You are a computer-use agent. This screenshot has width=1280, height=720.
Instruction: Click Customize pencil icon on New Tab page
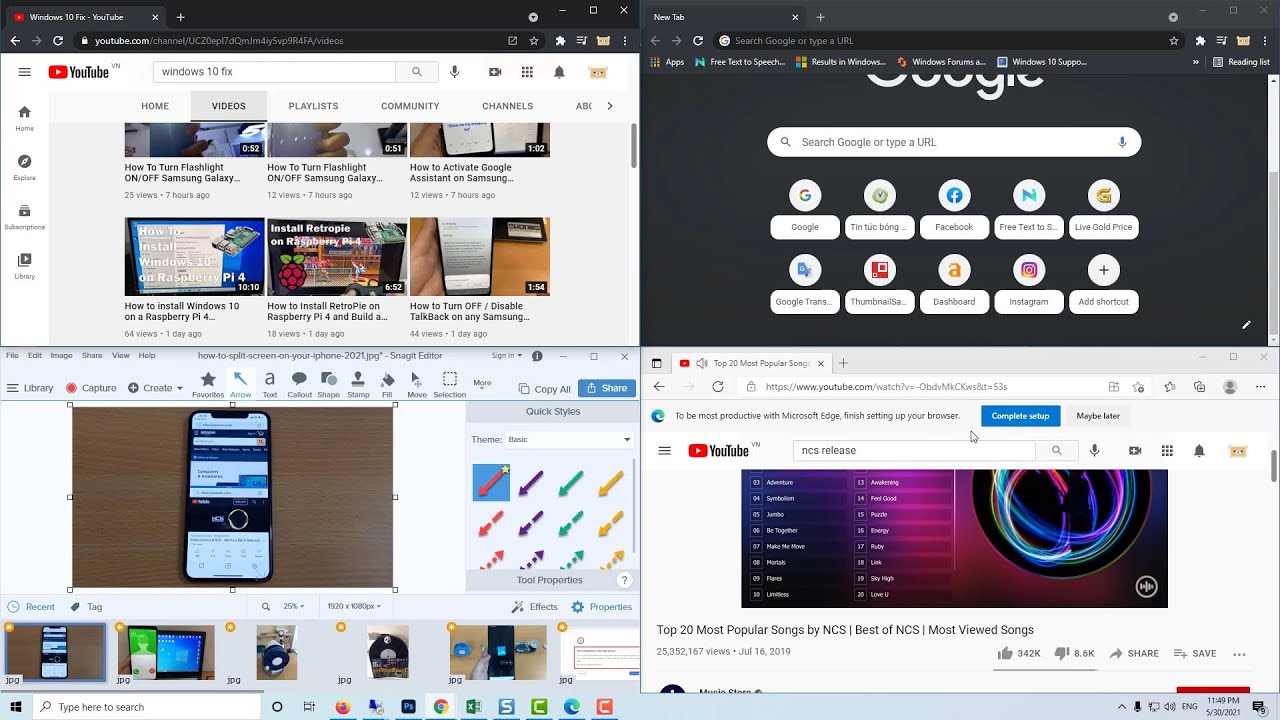coord(1246,325)
